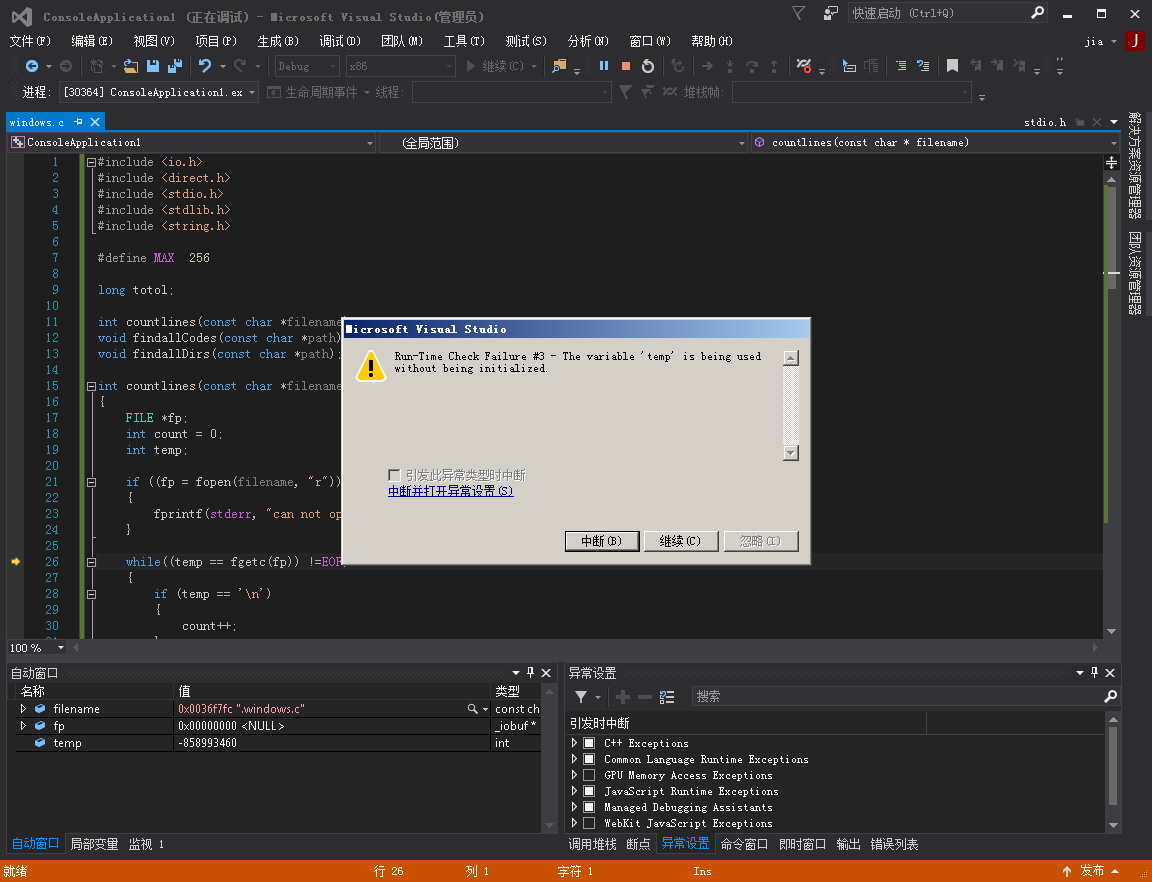Image resolution: width=1152 pixels, height=882 pixels.
Task: Click the dialog message scroll down arrow
Action: tap(791, 453)
